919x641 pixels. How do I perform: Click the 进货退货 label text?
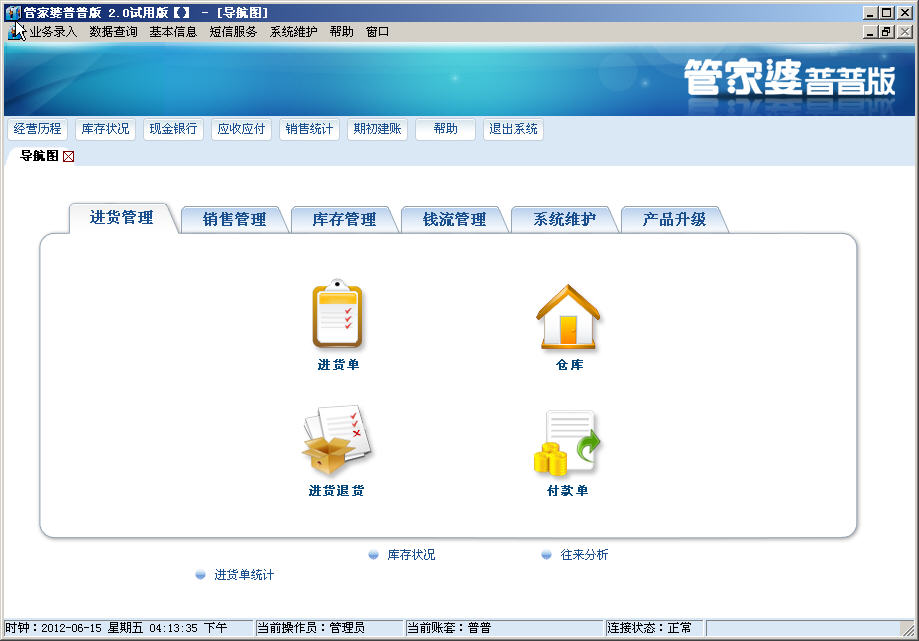[336, 491]
